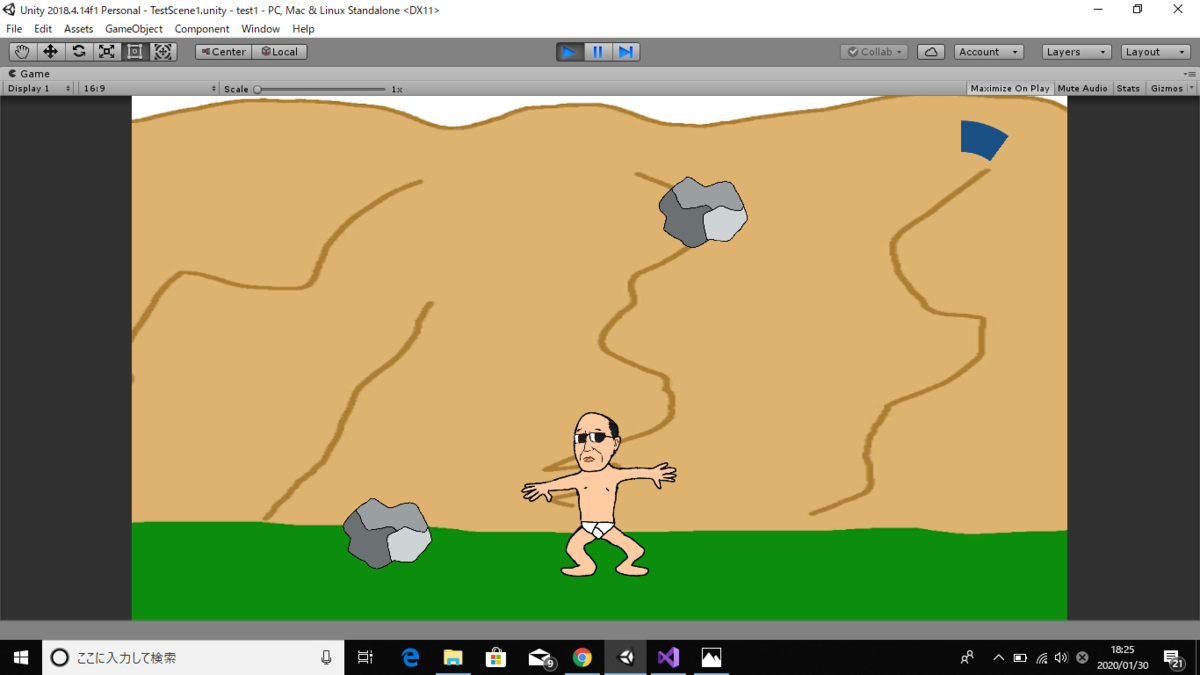Open Windows Task View
Viewport: 1200px width, 675px height.
pyautogui.click(x=365, y=657)
